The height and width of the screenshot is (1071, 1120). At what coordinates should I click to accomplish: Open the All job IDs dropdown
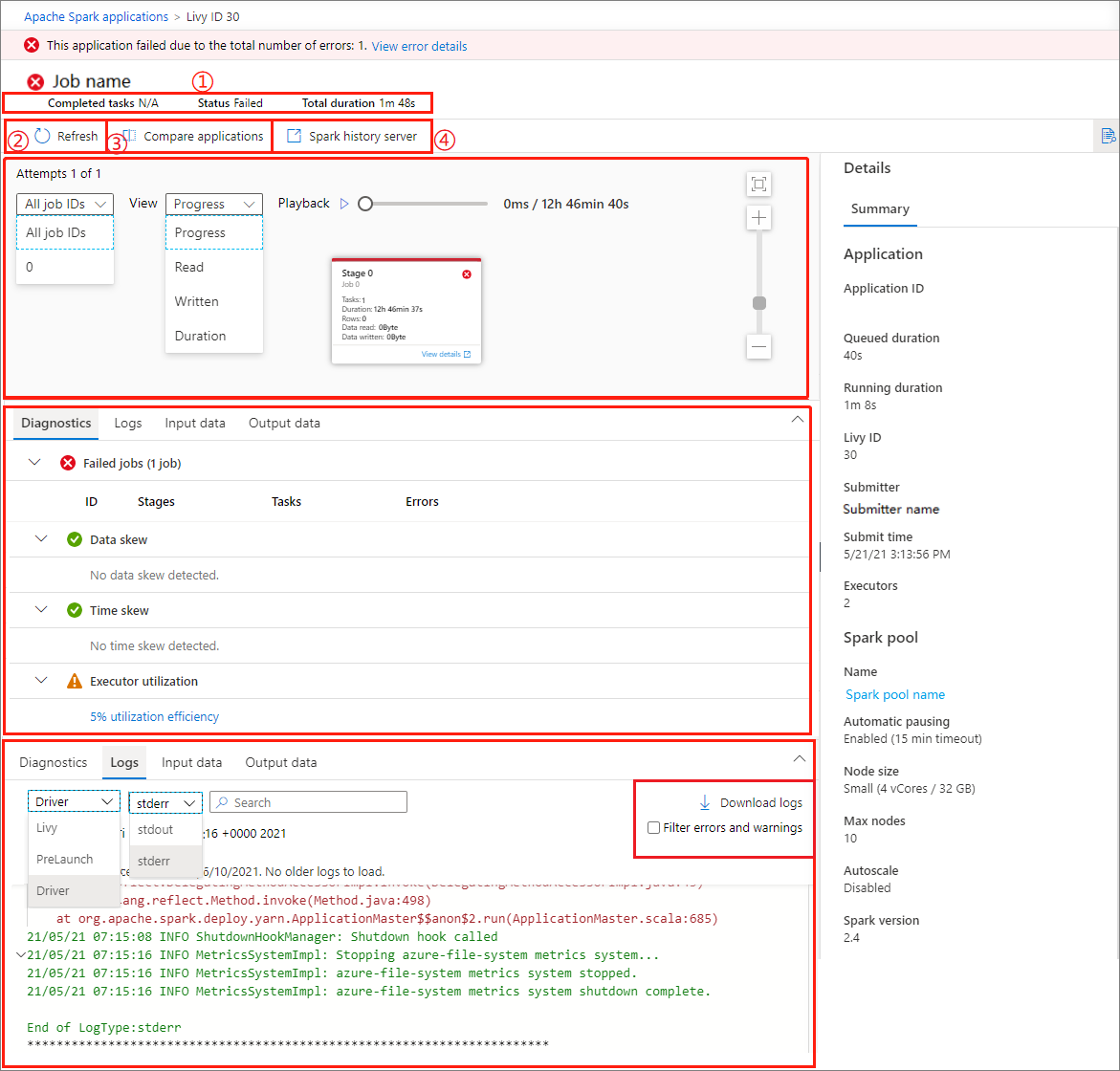[x=64, y=204]
